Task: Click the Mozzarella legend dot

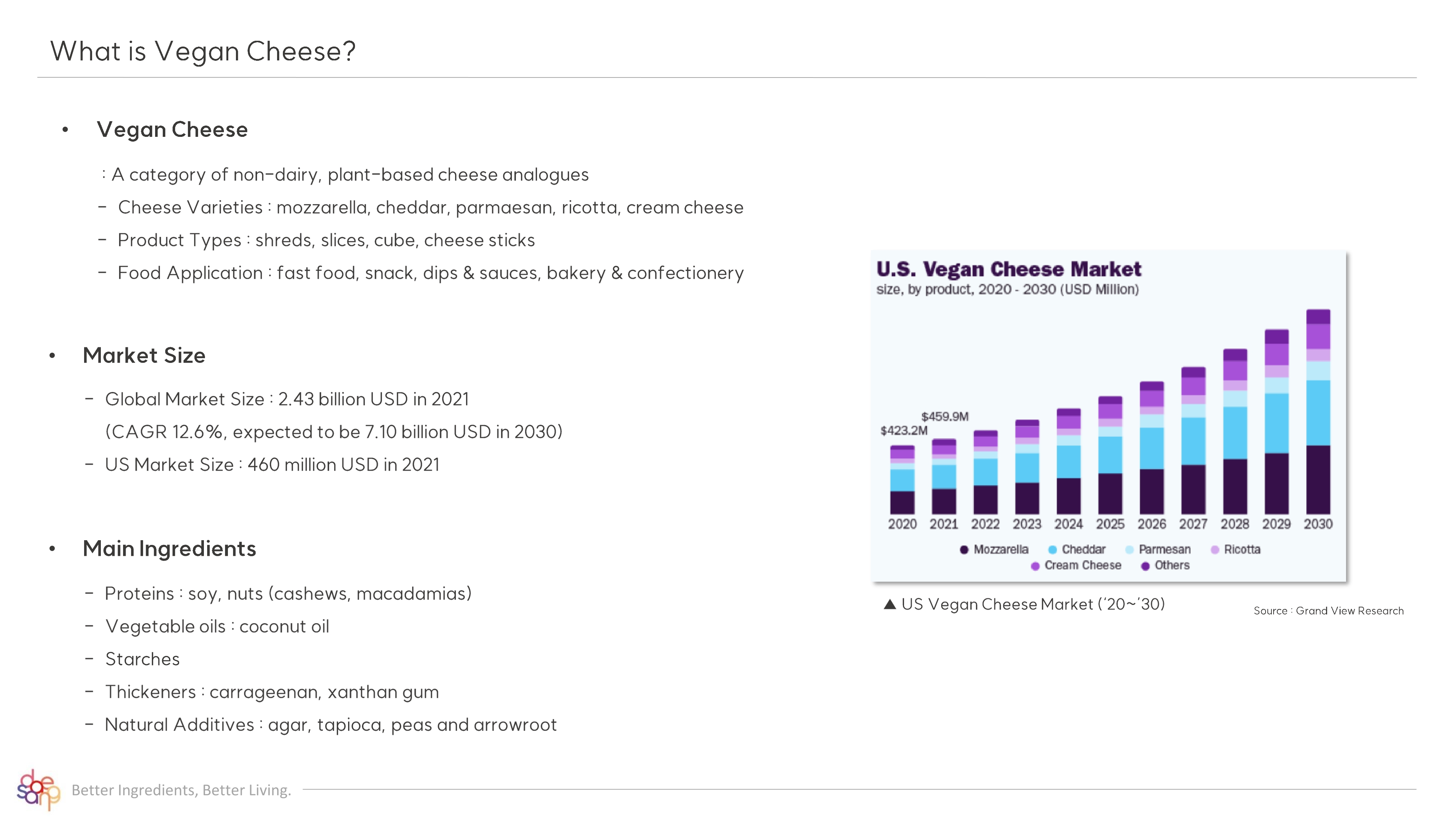Action: point(964,549)
